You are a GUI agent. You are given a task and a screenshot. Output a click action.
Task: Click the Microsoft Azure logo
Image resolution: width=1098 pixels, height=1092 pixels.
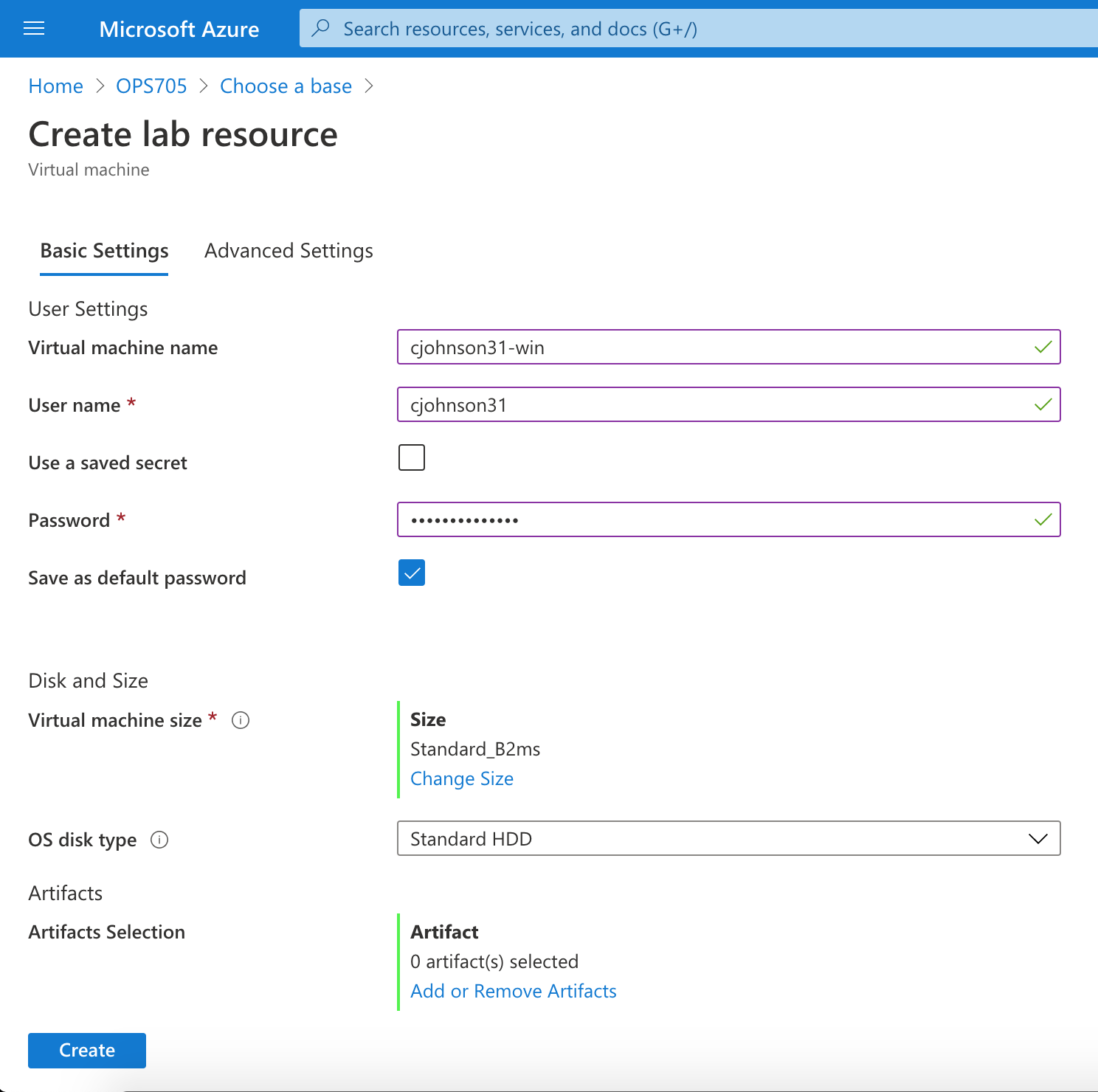[179, 29]
